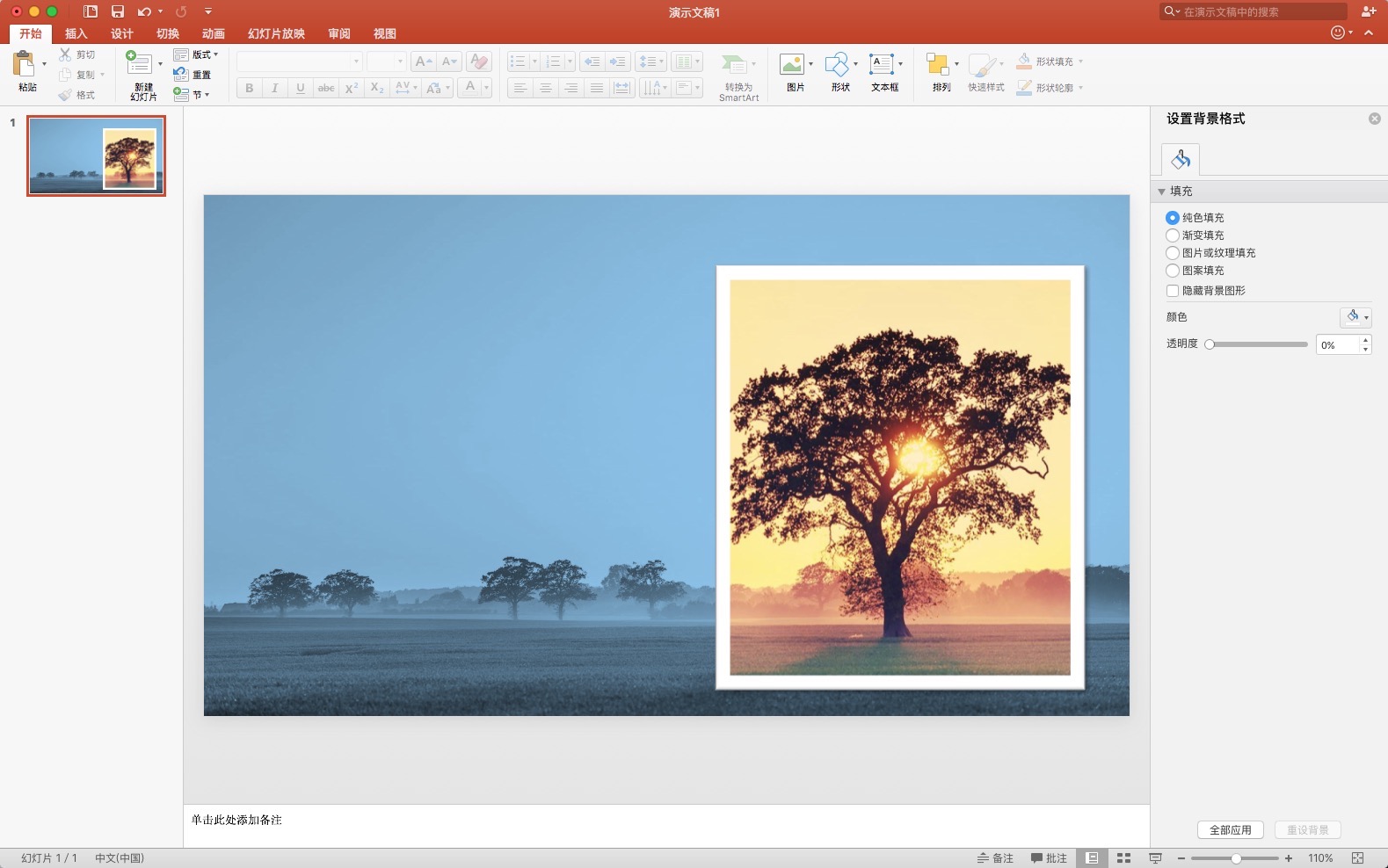This screenshot has width=1388, height=868.
Task: Open the 版式 layout dropdown
Action: pyautogui.click(x=197, y=54)
